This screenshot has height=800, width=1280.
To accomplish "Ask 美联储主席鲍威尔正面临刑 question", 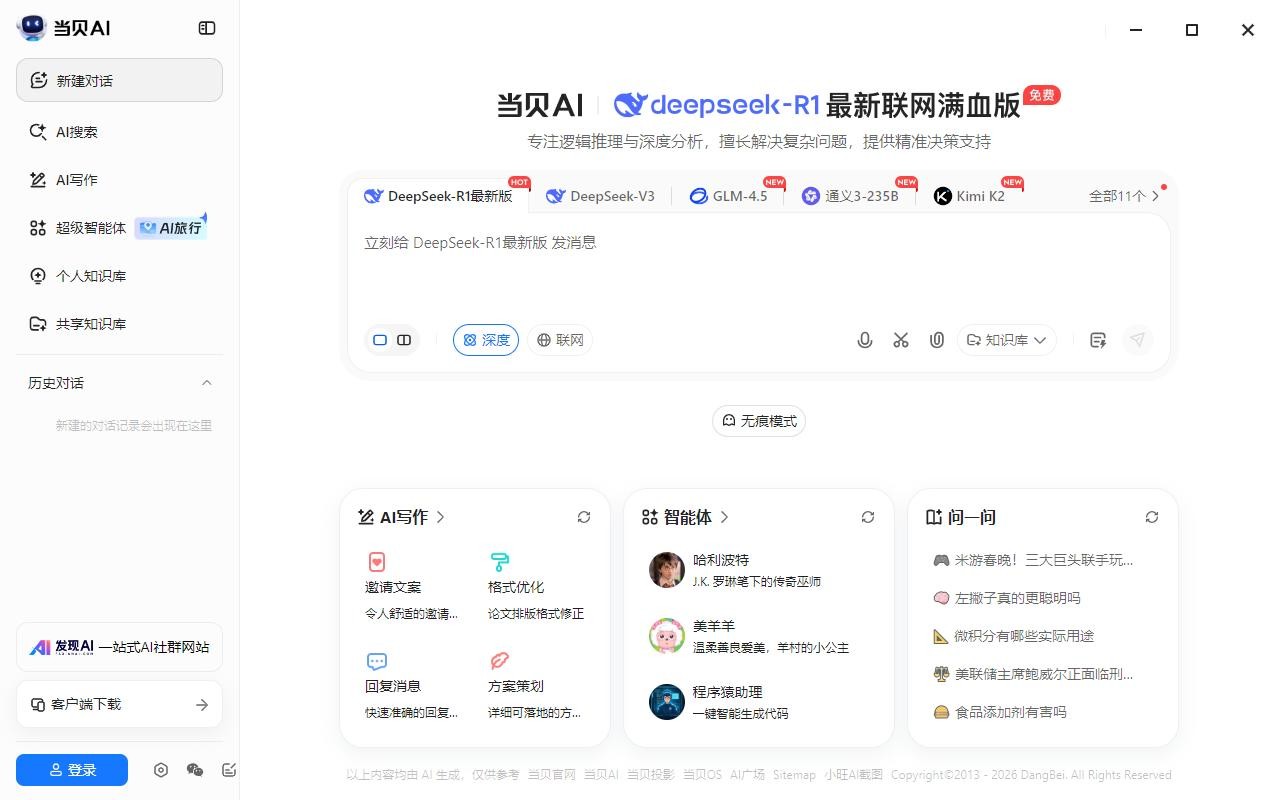I will (x=1033, y=674).
